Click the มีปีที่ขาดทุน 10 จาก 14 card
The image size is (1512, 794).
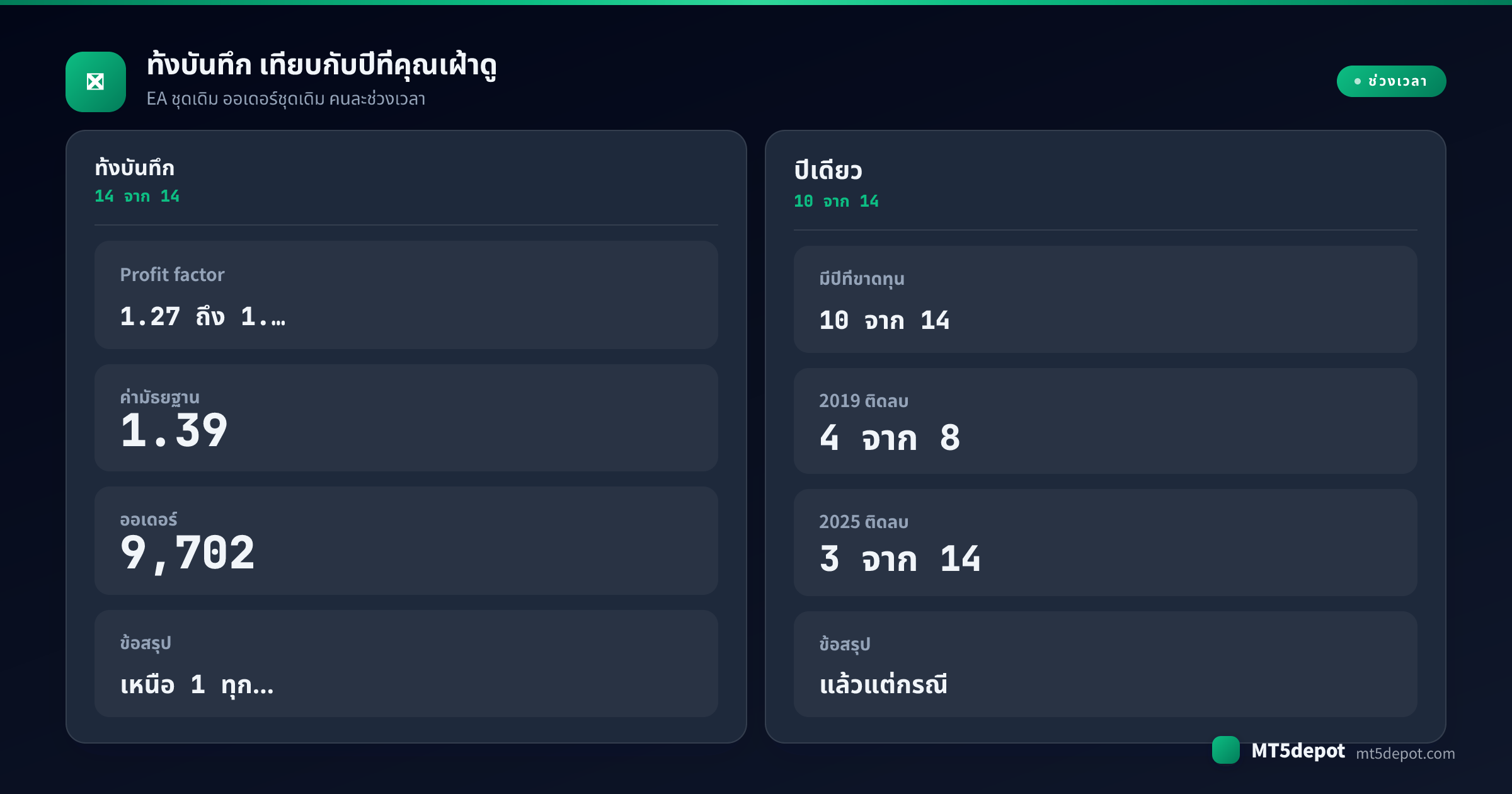click(x=1106, y=299)
